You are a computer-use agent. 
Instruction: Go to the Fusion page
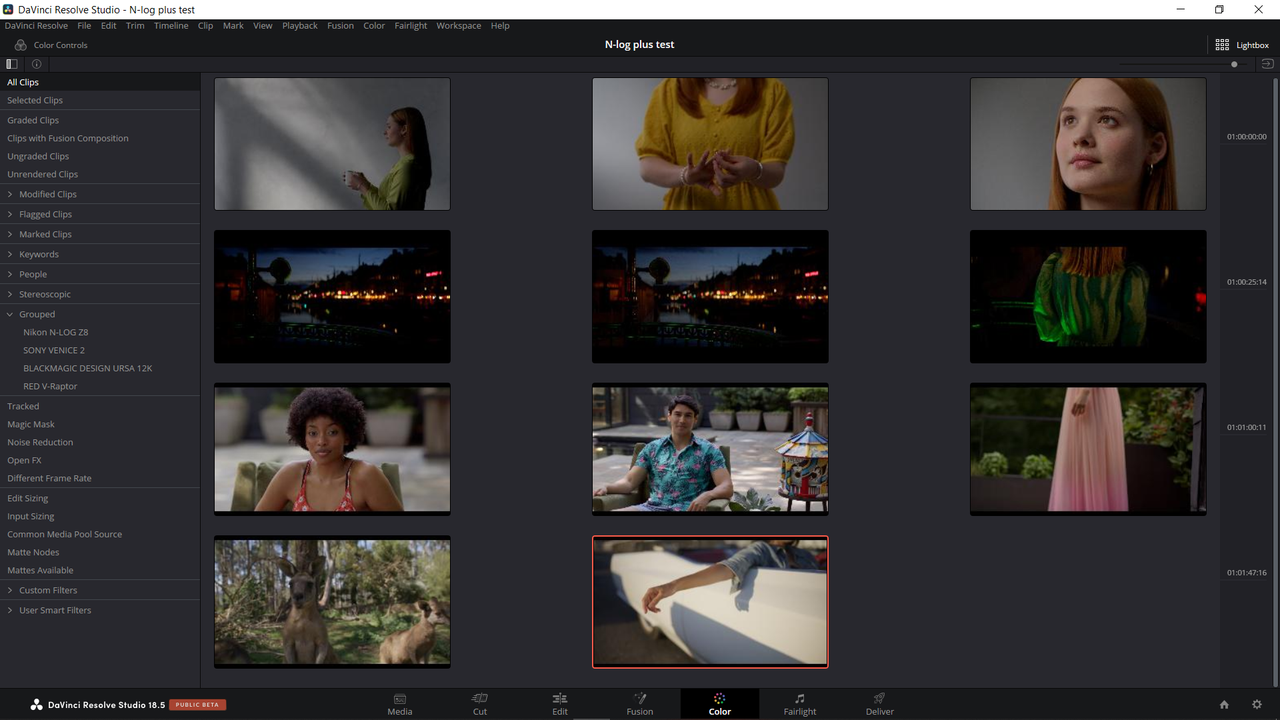pyautogui.click(x=640, y=704)
